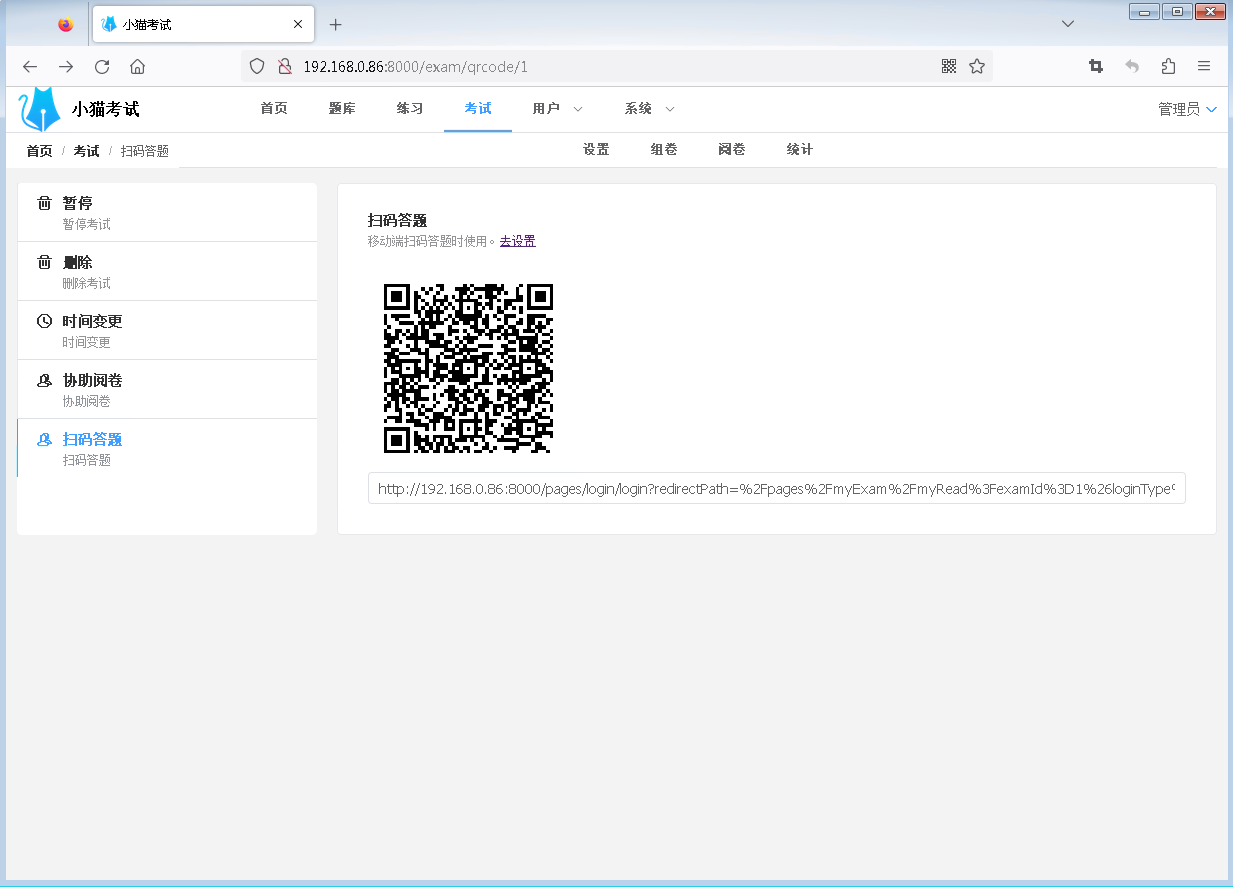This screenshot has width=1233, height=887.
Task: Click the QR code image
Action: coord(467,369)
